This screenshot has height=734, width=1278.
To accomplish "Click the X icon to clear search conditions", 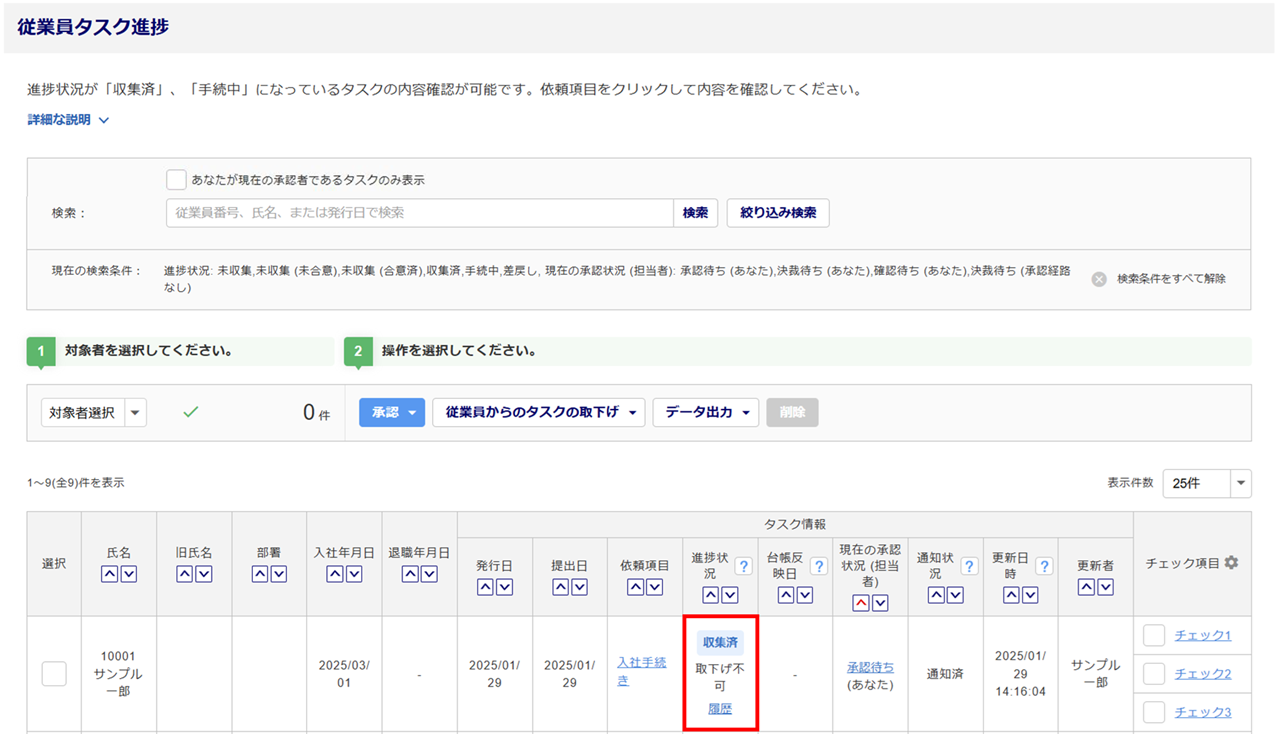I will 1099,279.
